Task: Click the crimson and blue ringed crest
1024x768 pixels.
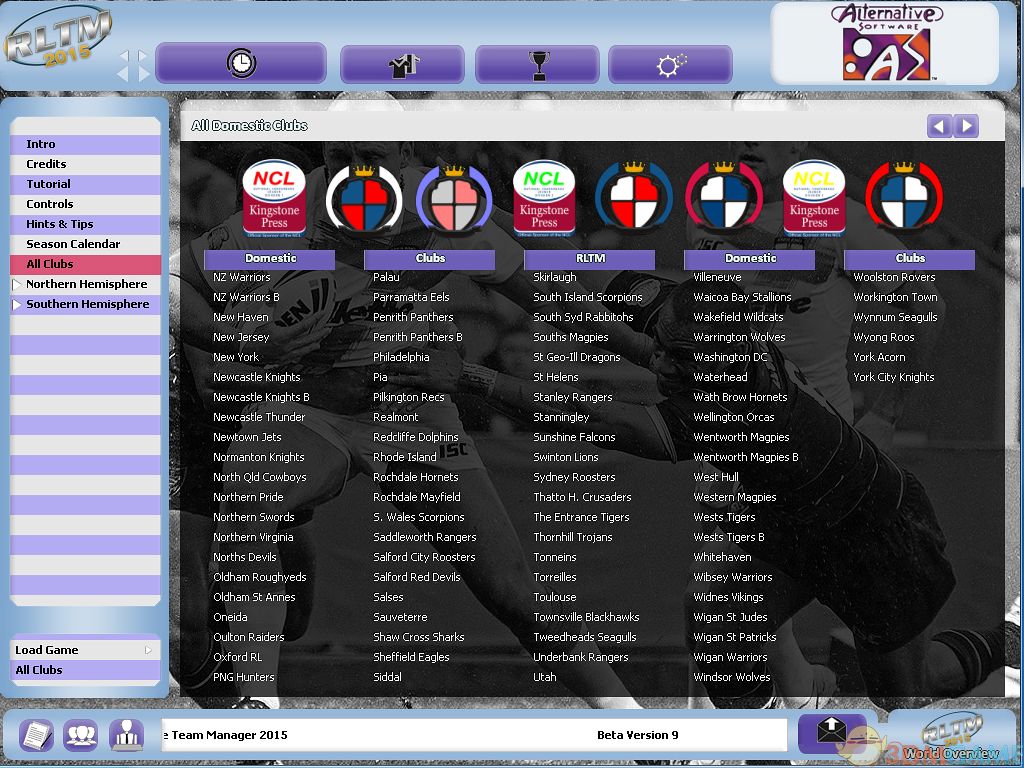Action: [724, 197]
